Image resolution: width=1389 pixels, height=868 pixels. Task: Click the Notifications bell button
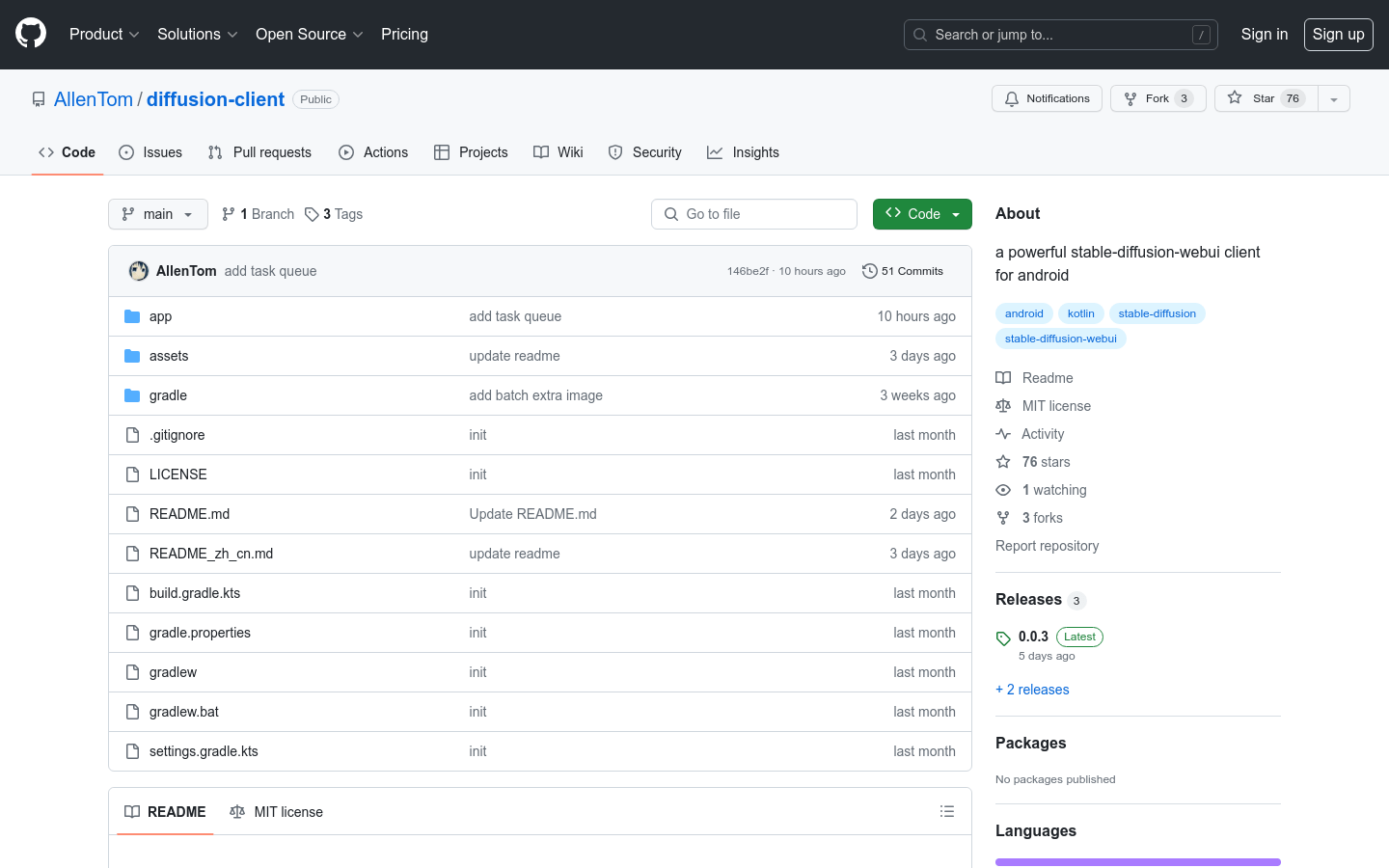tap(1047, 98)
